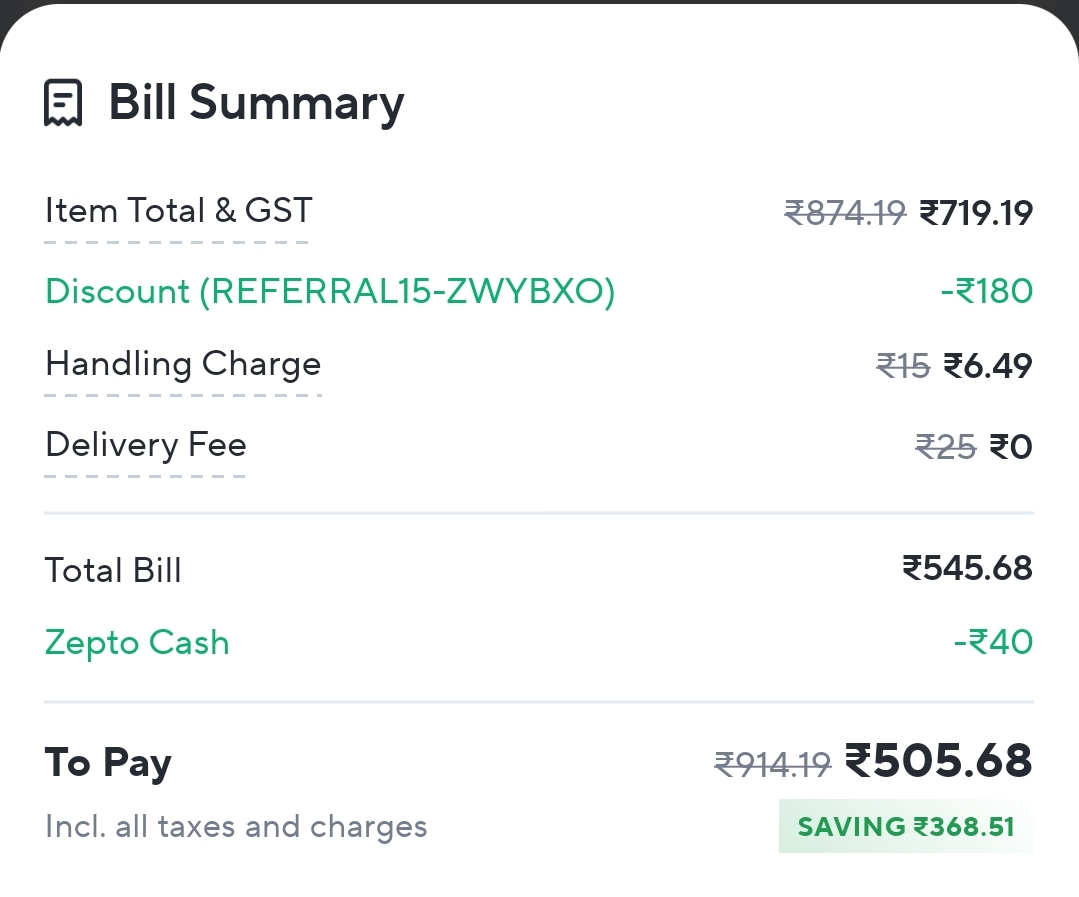Tap the ₹505.68 payable amount

click(x=938, y=761)
